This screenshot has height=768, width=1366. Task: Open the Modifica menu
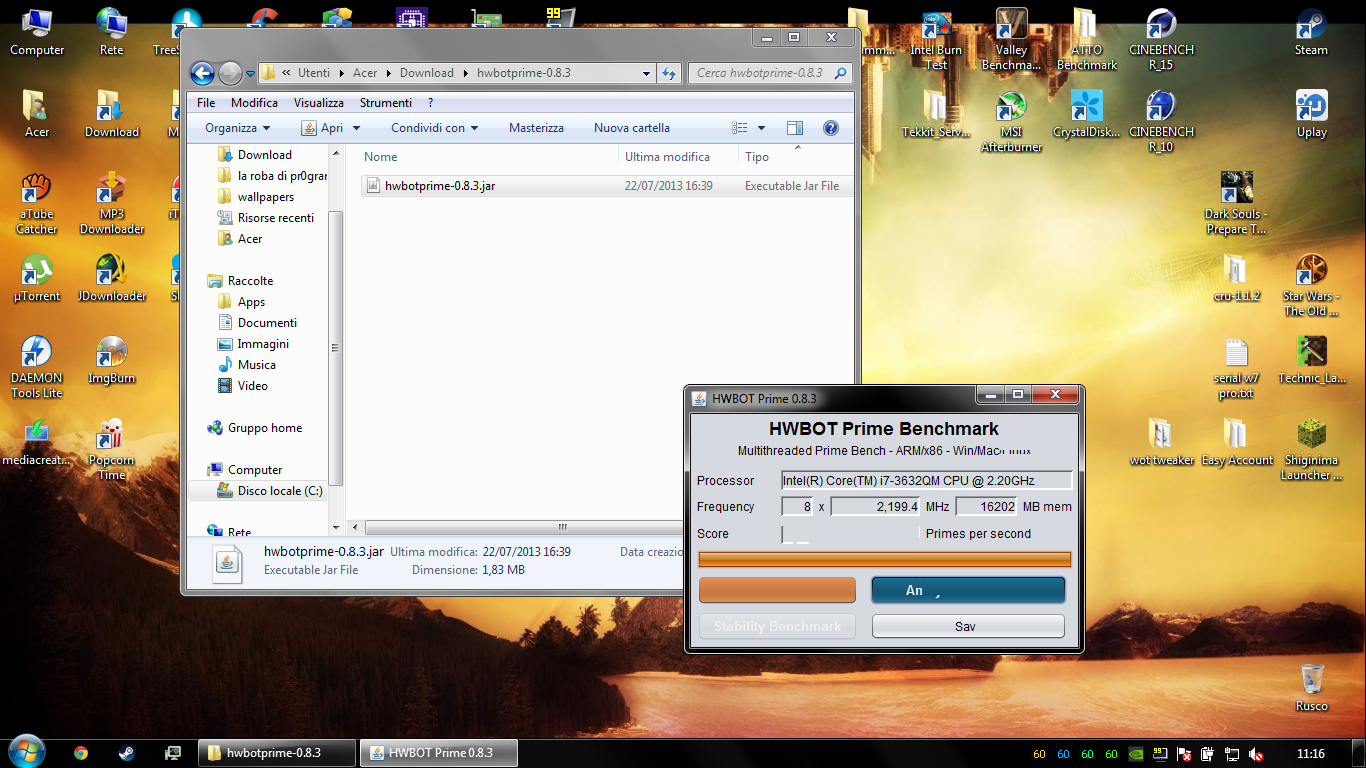[x=254, y=103]
